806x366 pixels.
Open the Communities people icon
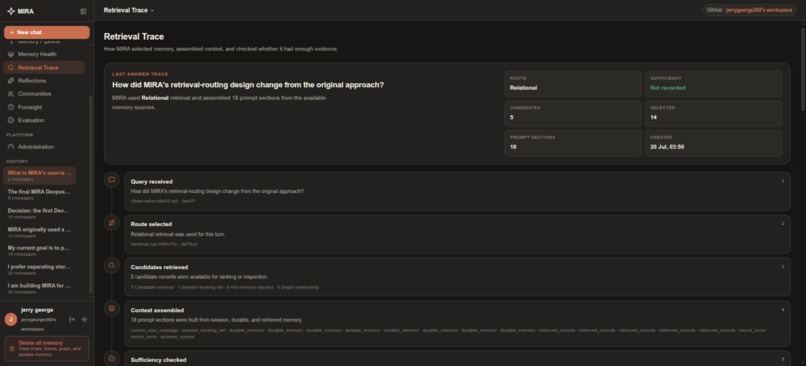point(11,94)
